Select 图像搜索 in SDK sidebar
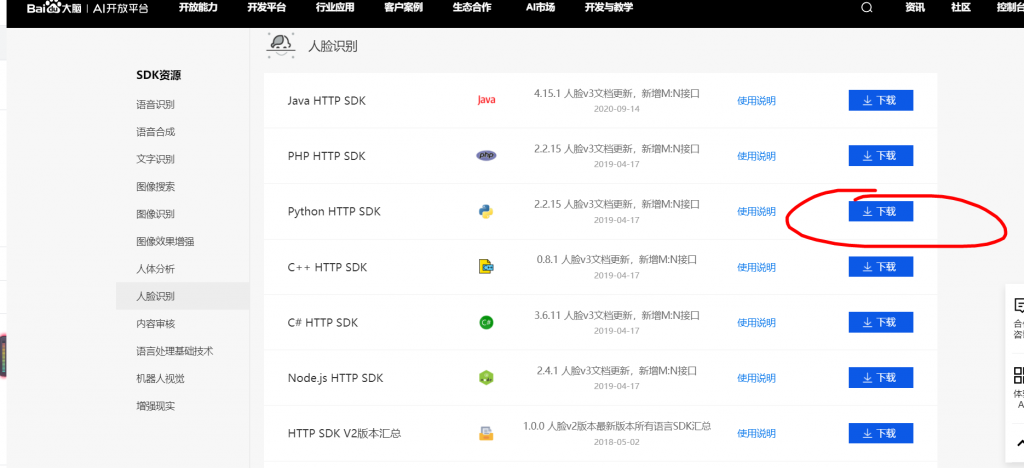Viewport: 1024px width, 468px height. [155, 187]
